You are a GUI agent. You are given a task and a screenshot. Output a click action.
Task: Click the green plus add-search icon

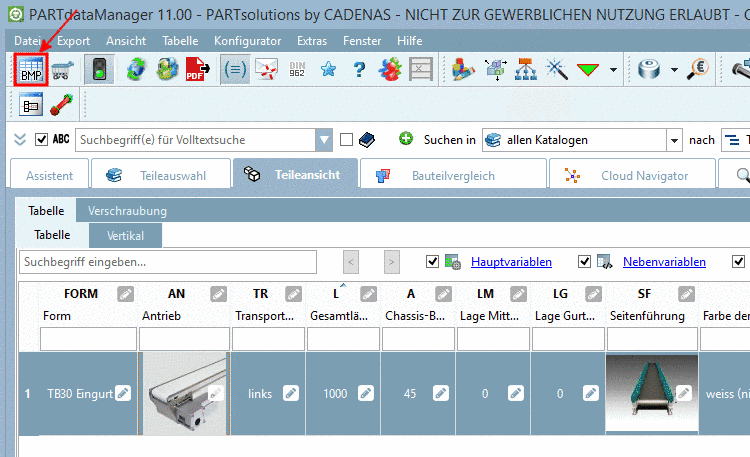click(x=406, y=139)
